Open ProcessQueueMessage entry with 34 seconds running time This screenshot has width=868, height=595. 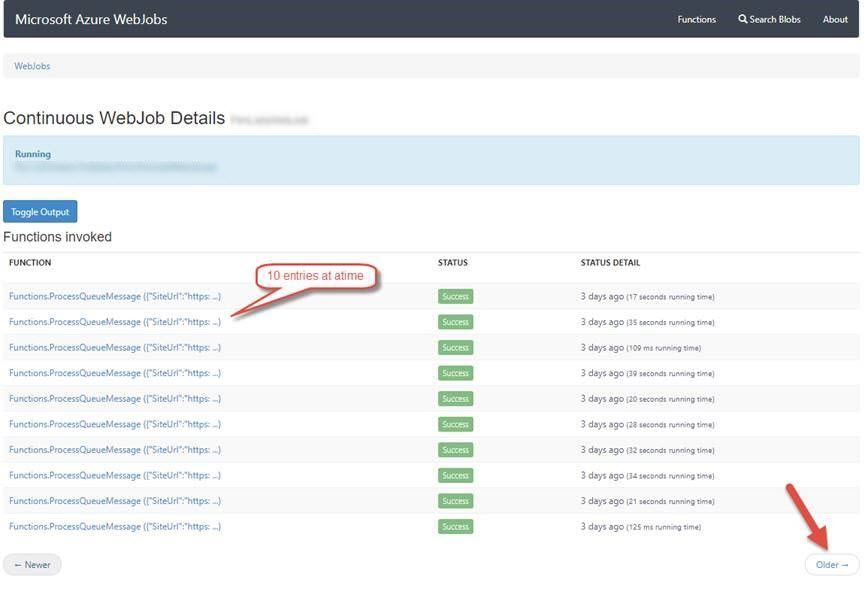[115, 475]
